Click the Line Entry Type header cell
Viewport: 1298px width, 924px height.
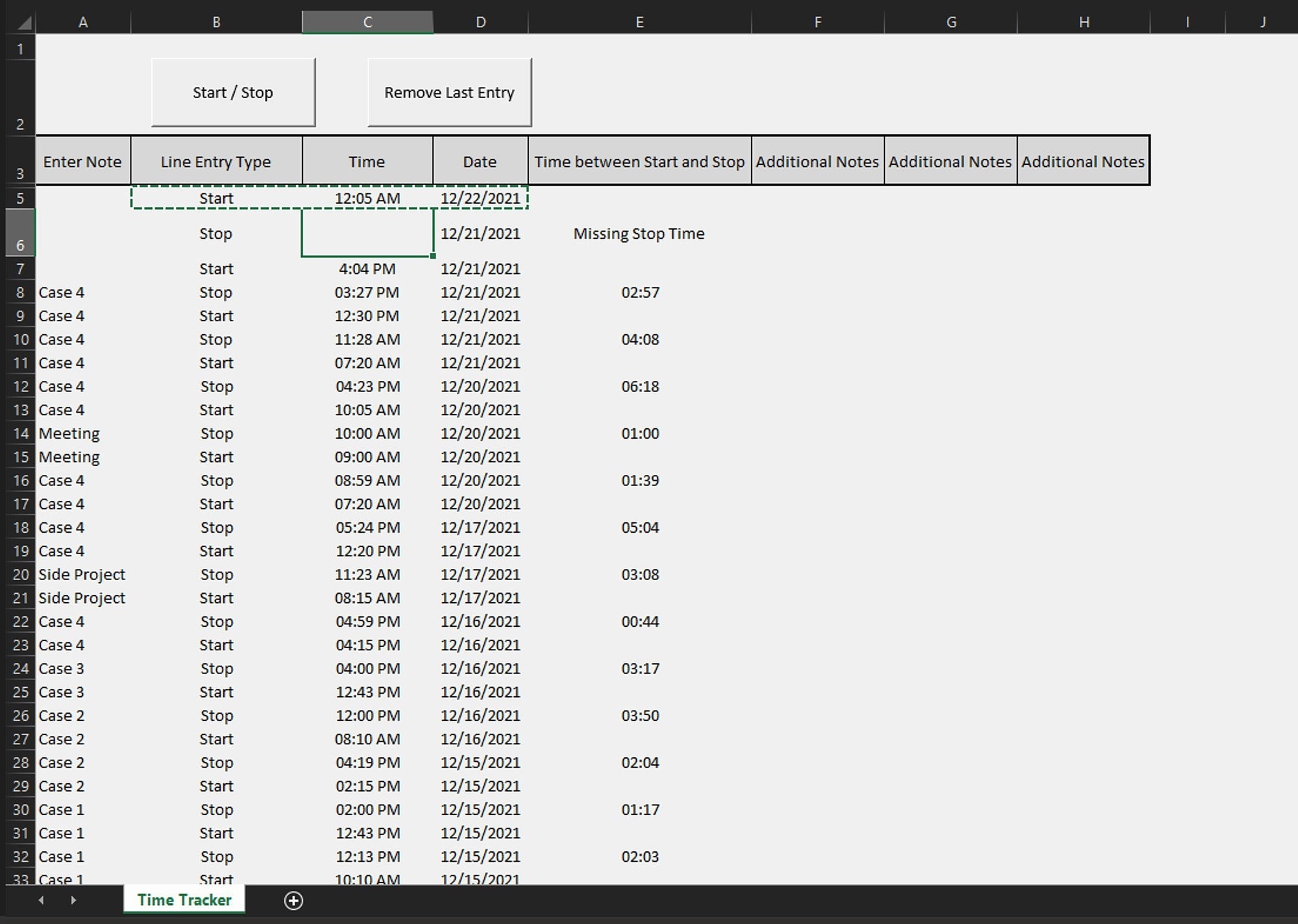(x=216, y=161)
